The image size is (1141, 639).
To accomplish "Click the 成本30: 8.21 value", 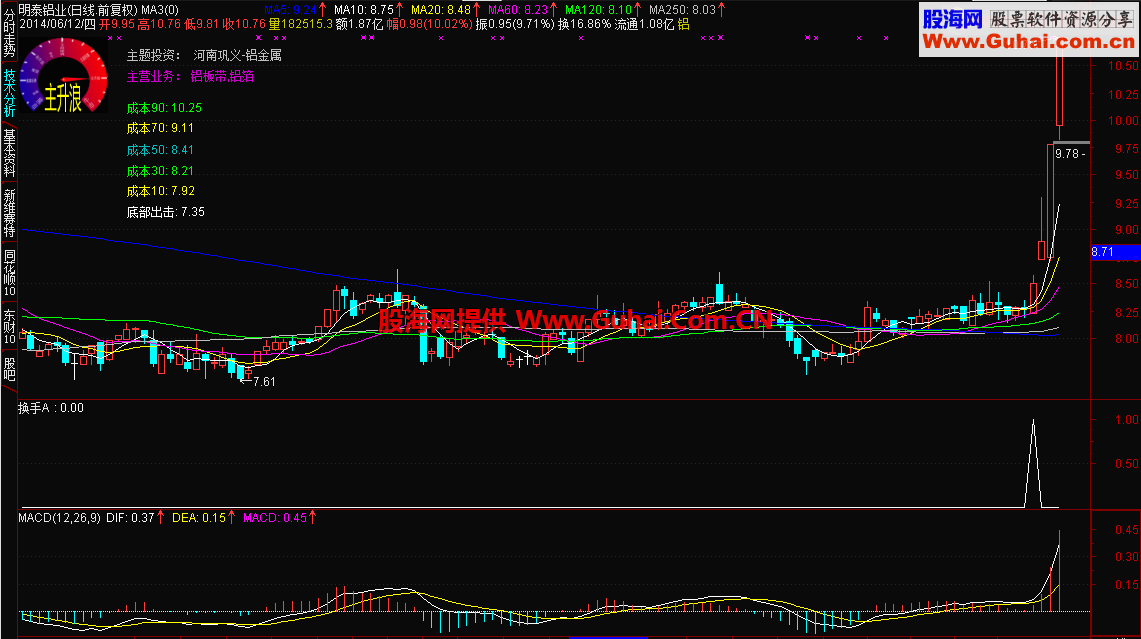I will [x=160, y=171].
